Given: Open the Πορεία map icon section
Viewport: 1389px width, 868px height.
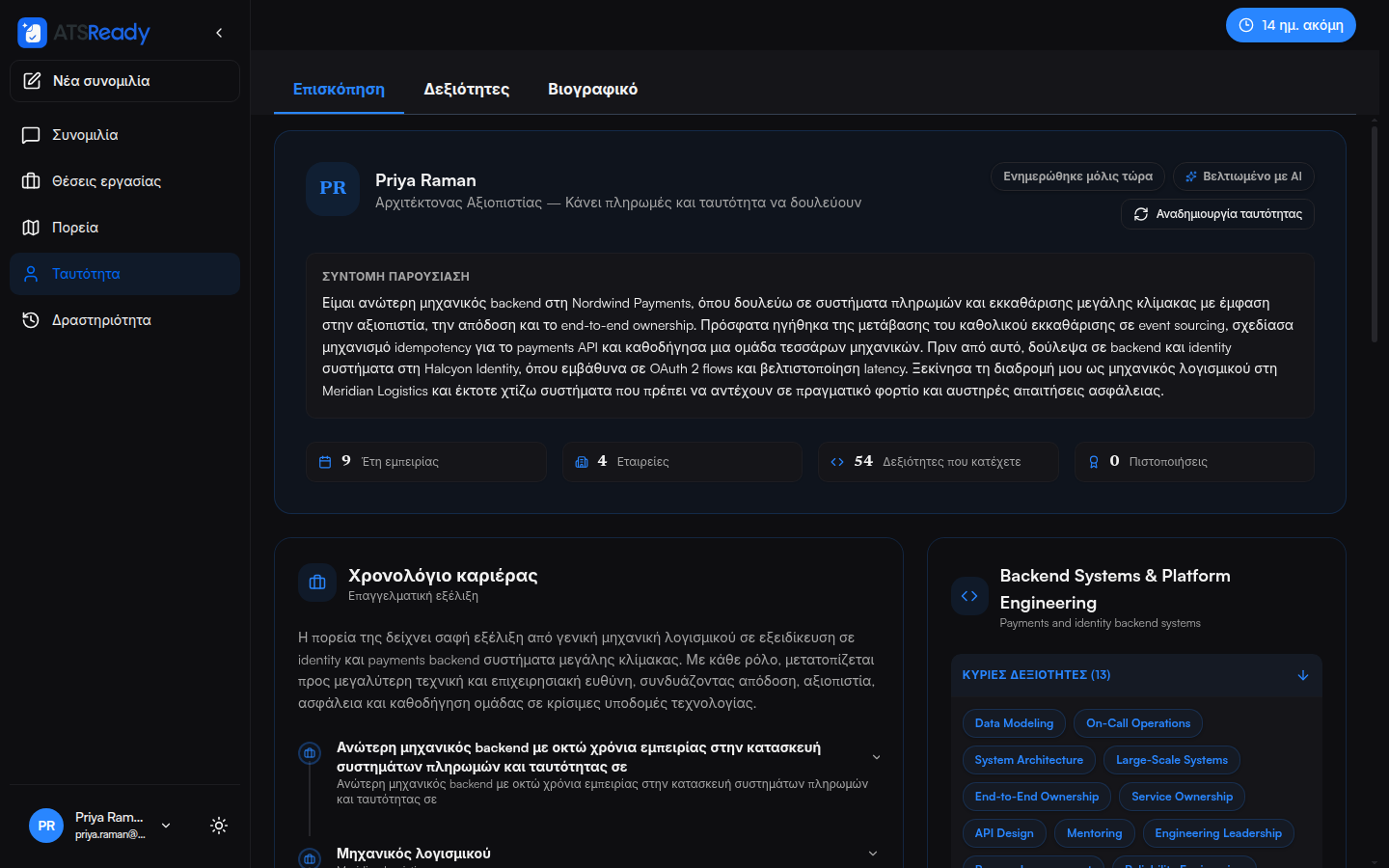Looking at the screenshot, I should (124, 228).
